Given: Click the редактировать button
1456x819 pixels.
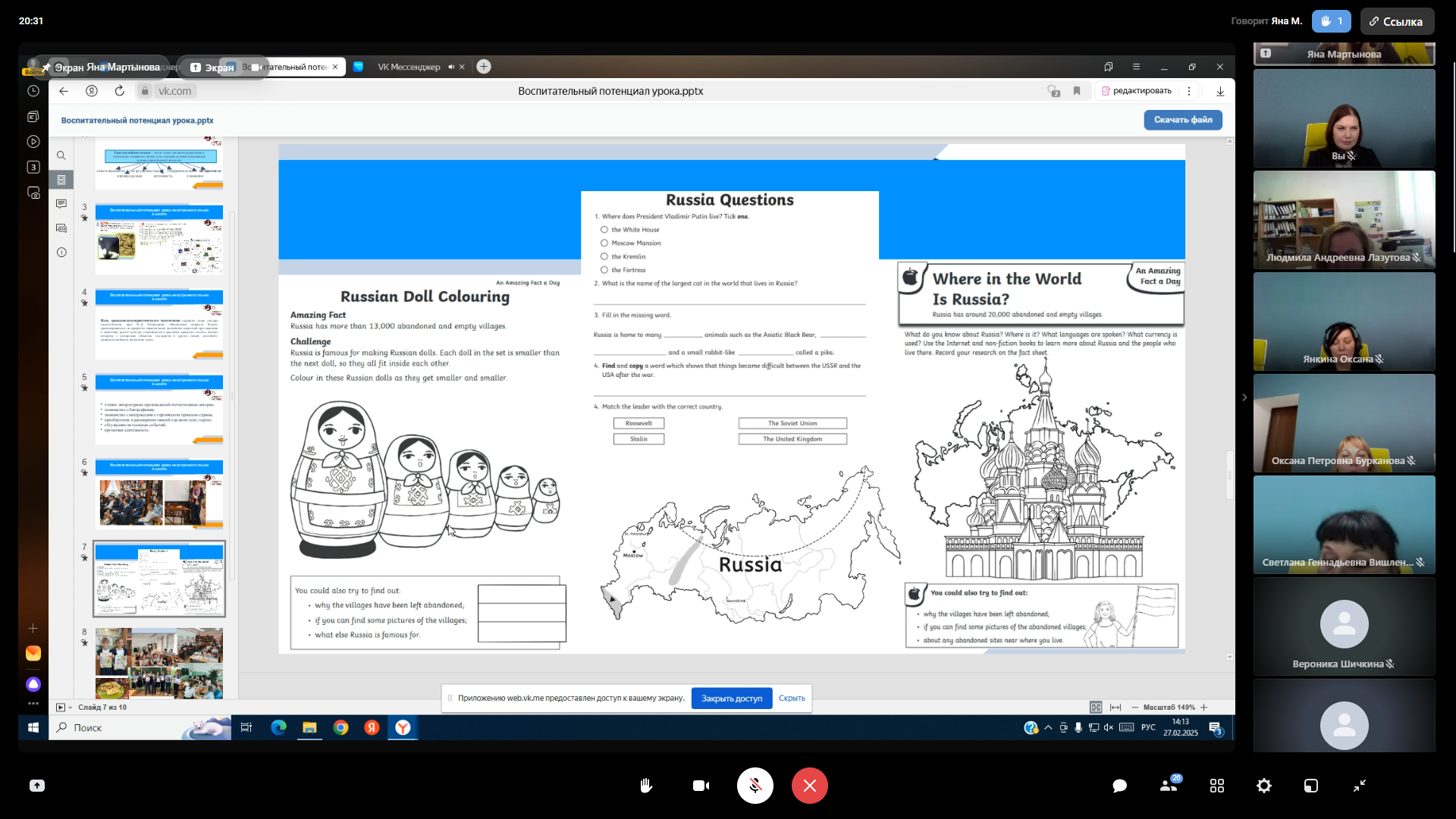Looking at the screenshot, I should tap(1137, 91).
